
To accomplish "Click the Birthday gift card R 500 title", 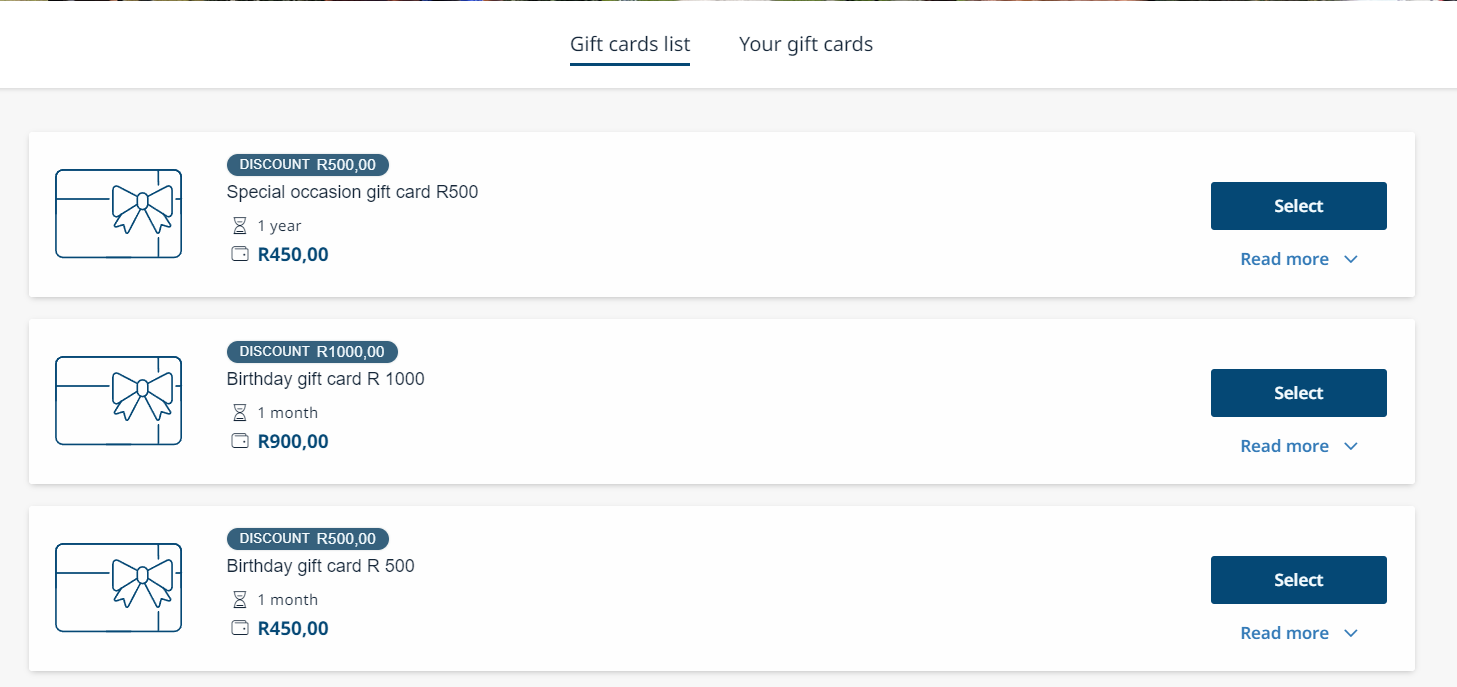I will click(x=320, y=566).
